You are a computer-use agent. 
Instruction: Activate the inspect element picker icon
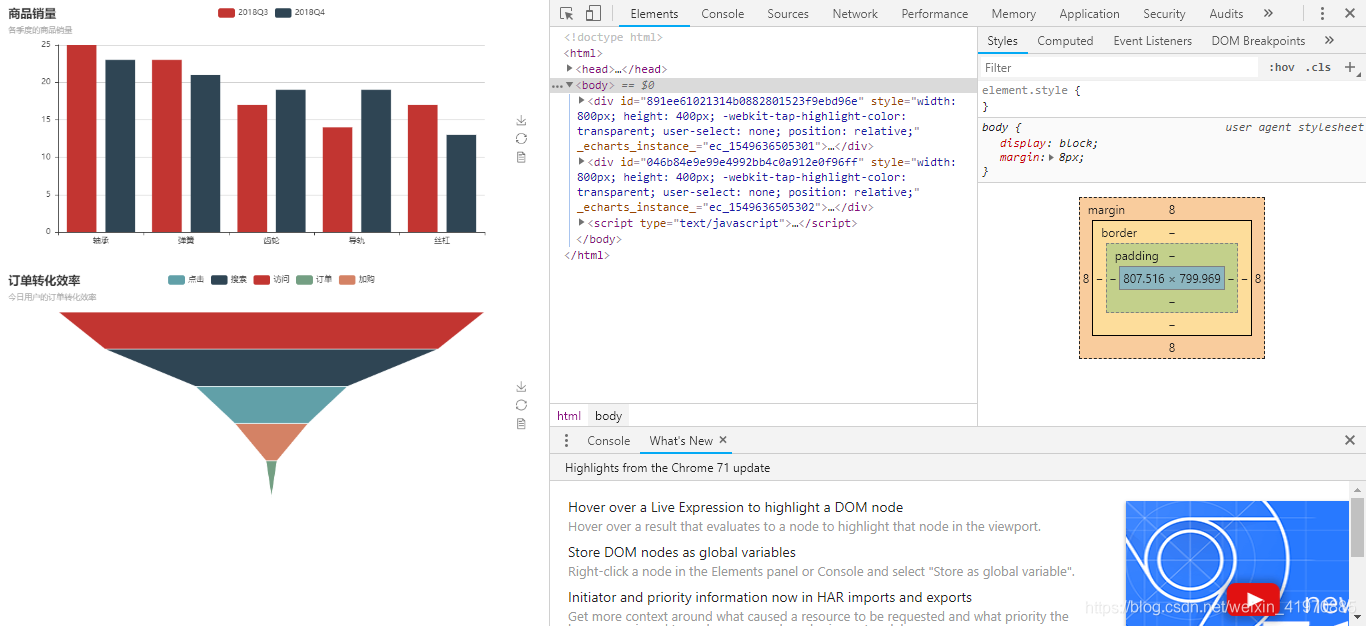coord(567,13)
